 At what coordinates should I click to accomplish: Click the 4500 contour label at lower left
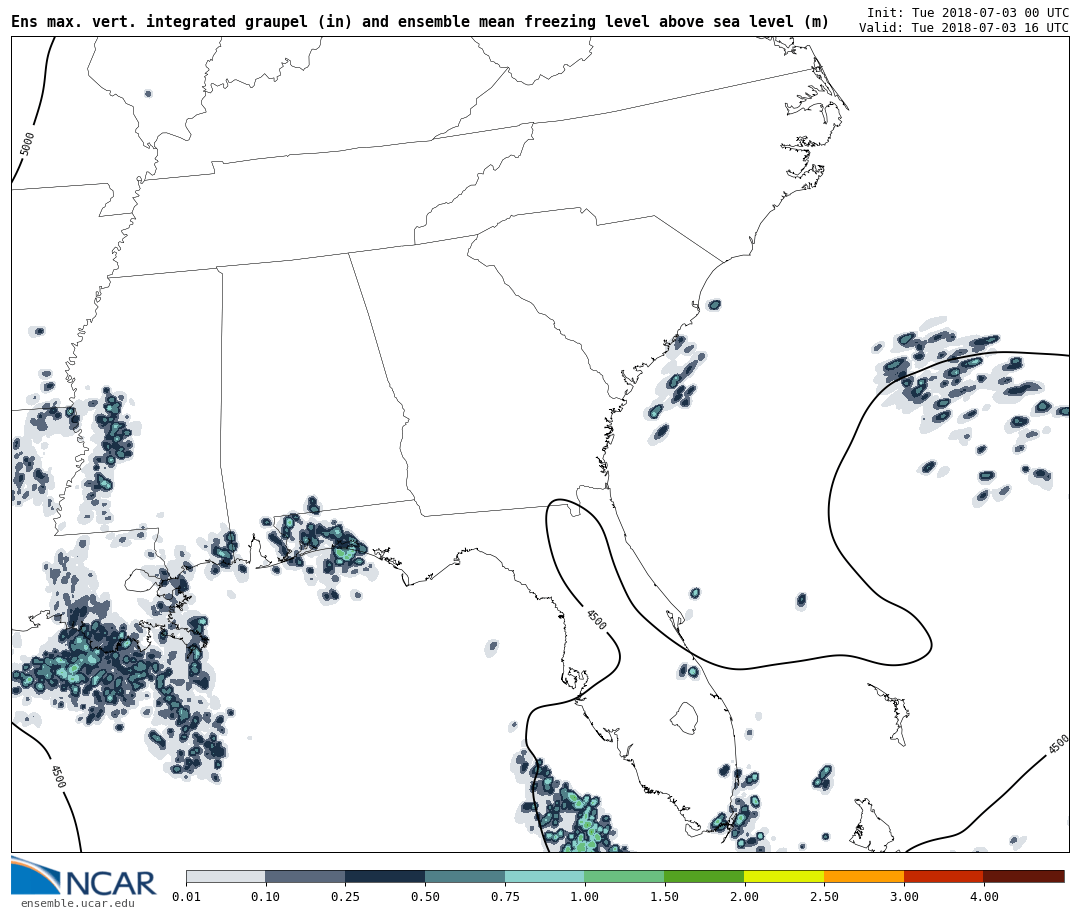(57, 776)
